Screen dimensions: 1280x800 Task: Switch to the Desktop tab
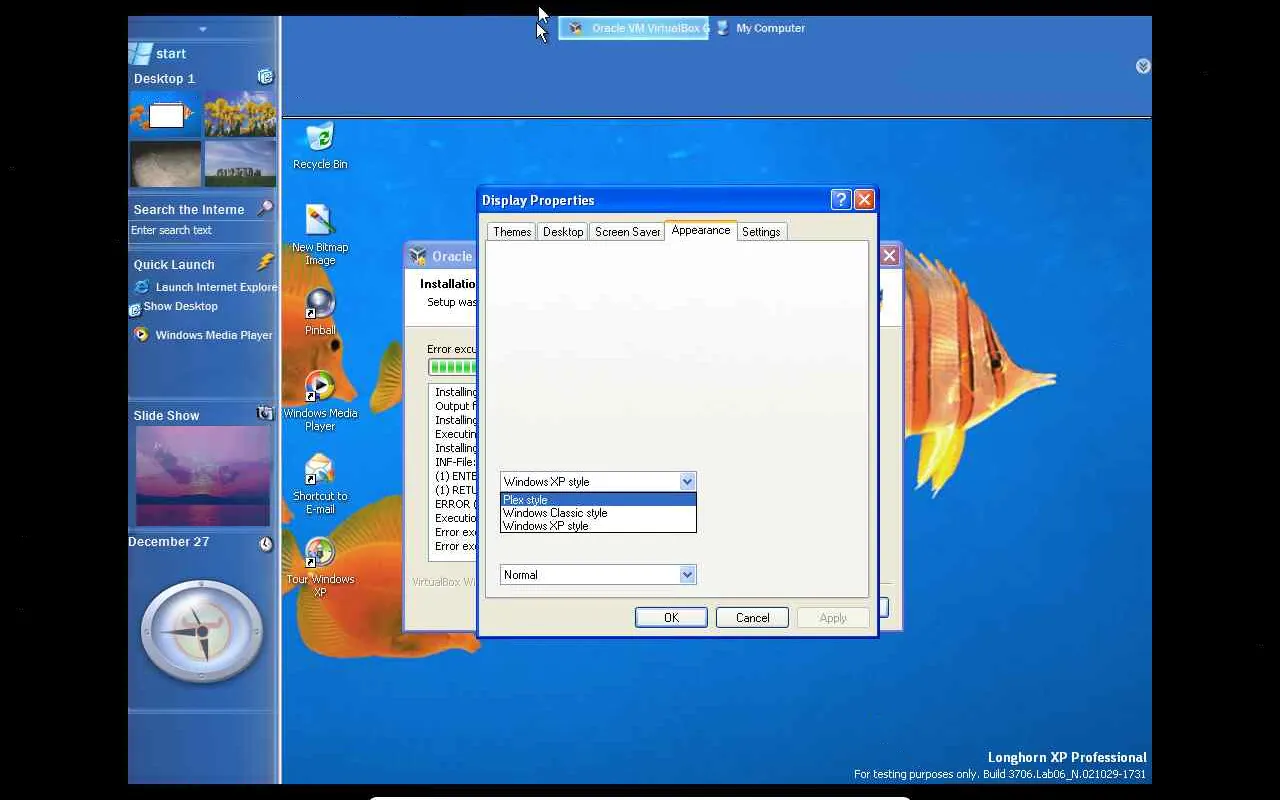coord(563,232)
